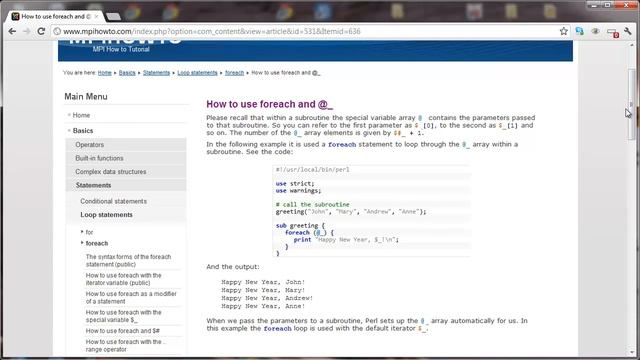Screen dimensions: 640x360
Task: Open the 'foreach' item under Loop statements
Action: tap(97, 243)
